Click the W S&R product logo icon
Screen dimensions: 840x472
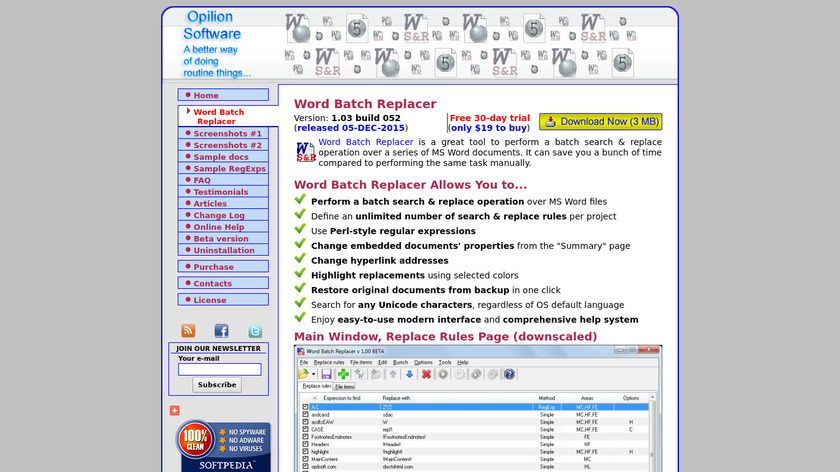(x=305, y=152)
